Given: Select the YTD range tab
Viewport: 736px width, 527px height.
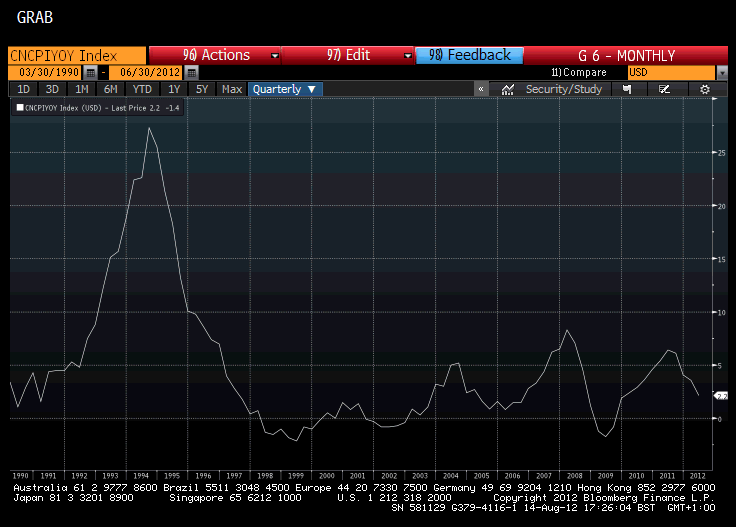Looking at the screenshot, I should coord(142,89).
